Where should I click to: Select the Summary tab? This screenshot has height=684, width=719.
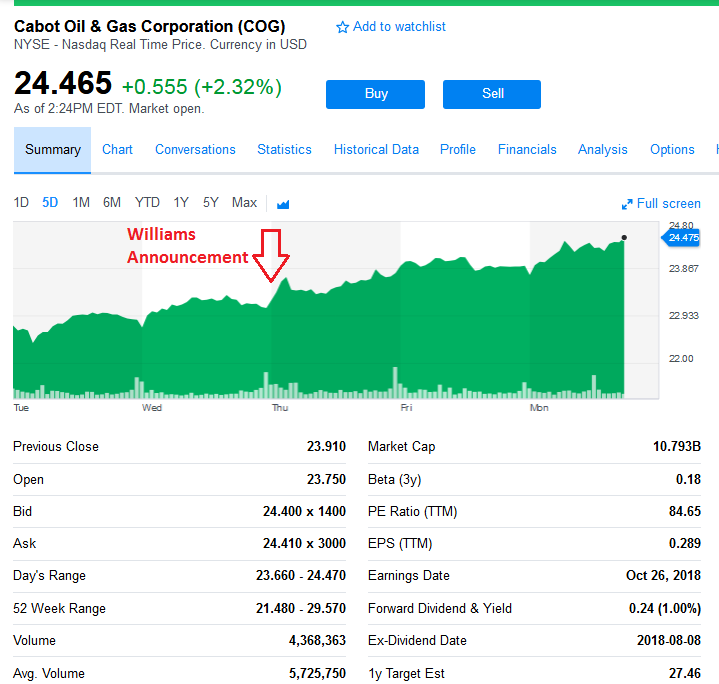pos(52,149)
